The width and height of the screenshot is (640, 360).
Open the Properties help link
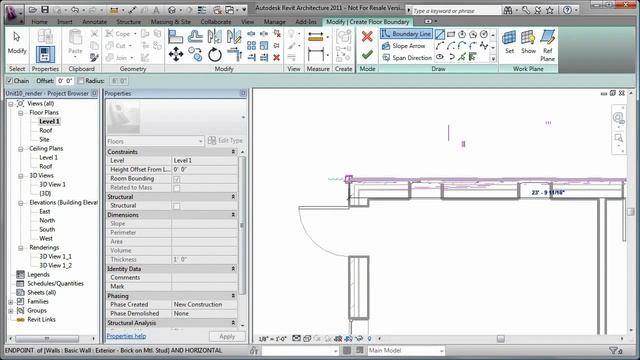(x=126, y=336)
